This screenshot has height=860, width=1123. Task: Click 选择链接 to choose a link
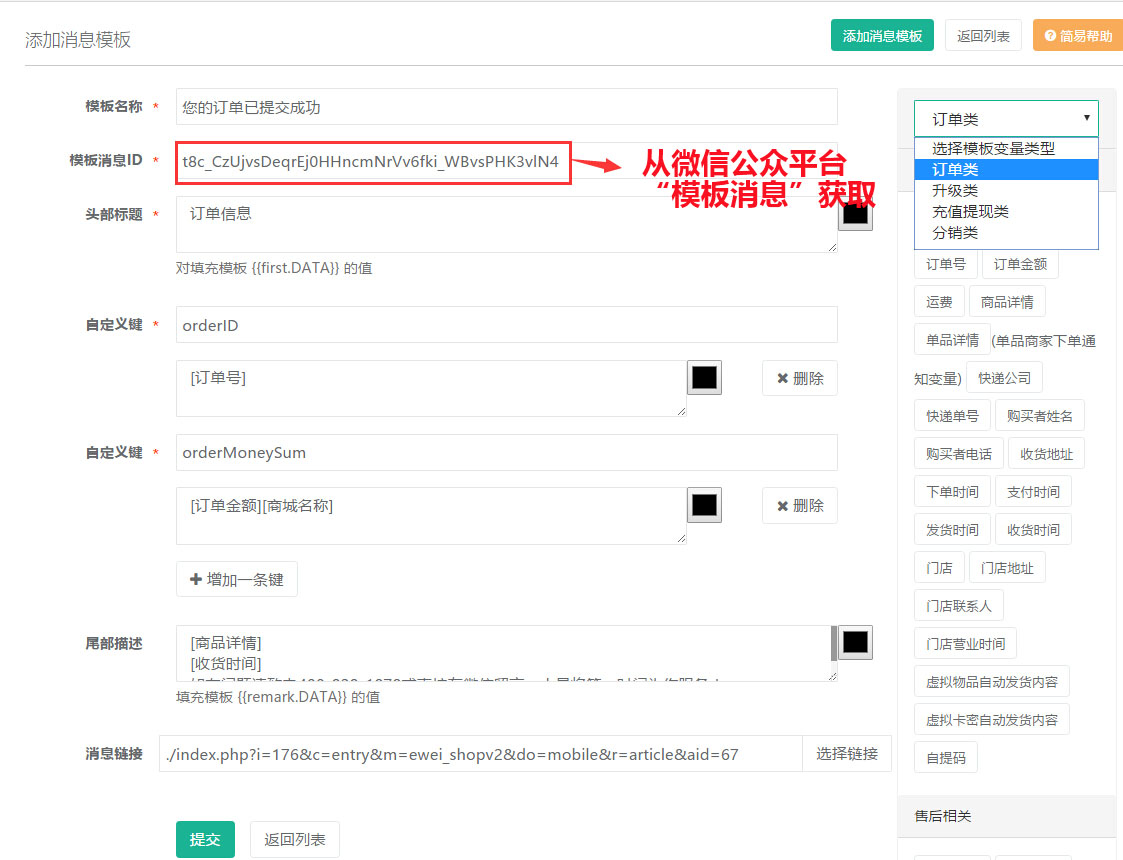coord(846,754)
